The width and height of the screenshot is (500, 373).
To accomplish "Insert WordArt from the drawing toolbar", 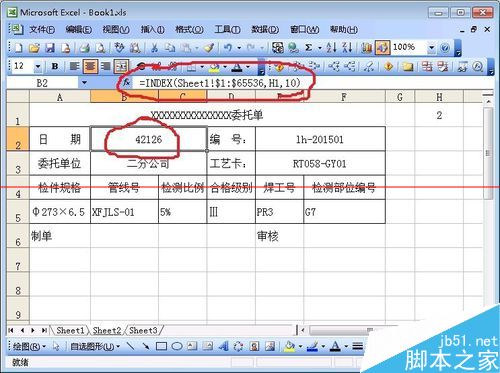I will 223,346.
